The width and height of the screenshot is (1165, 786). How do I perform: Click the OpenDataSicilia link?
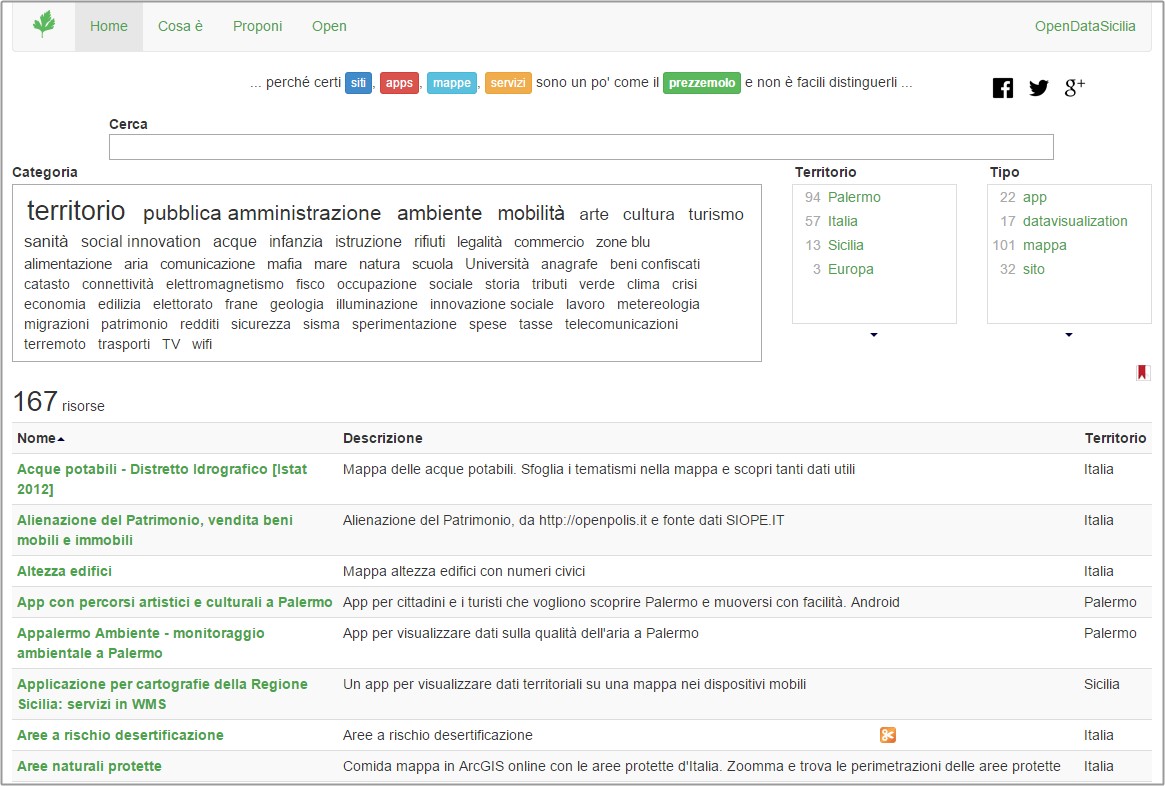pyautogui.click(x=1085, y=26)
